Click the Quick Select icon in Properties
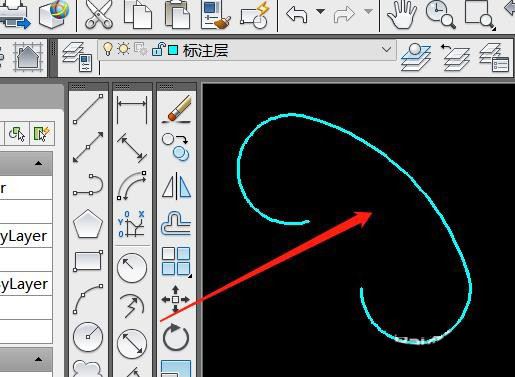 click(42, 134)
